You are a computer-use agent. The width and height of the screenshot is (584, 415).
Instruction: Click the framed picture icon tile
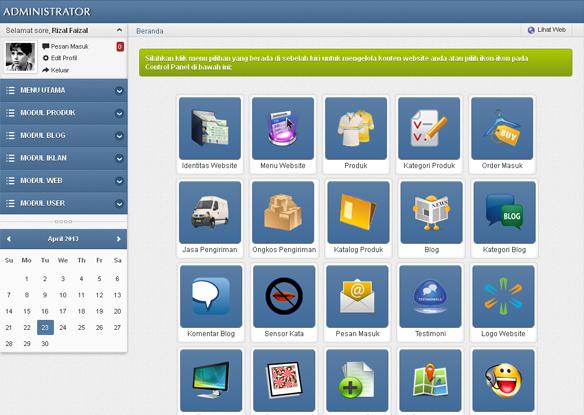[284, 380]
